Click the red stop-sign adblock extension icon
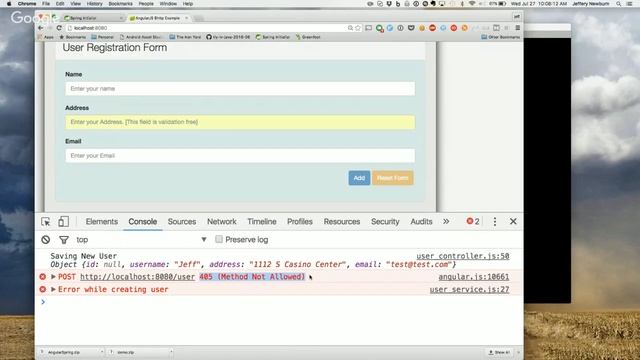This screenshot has width=640, height=360. [432, 28]
